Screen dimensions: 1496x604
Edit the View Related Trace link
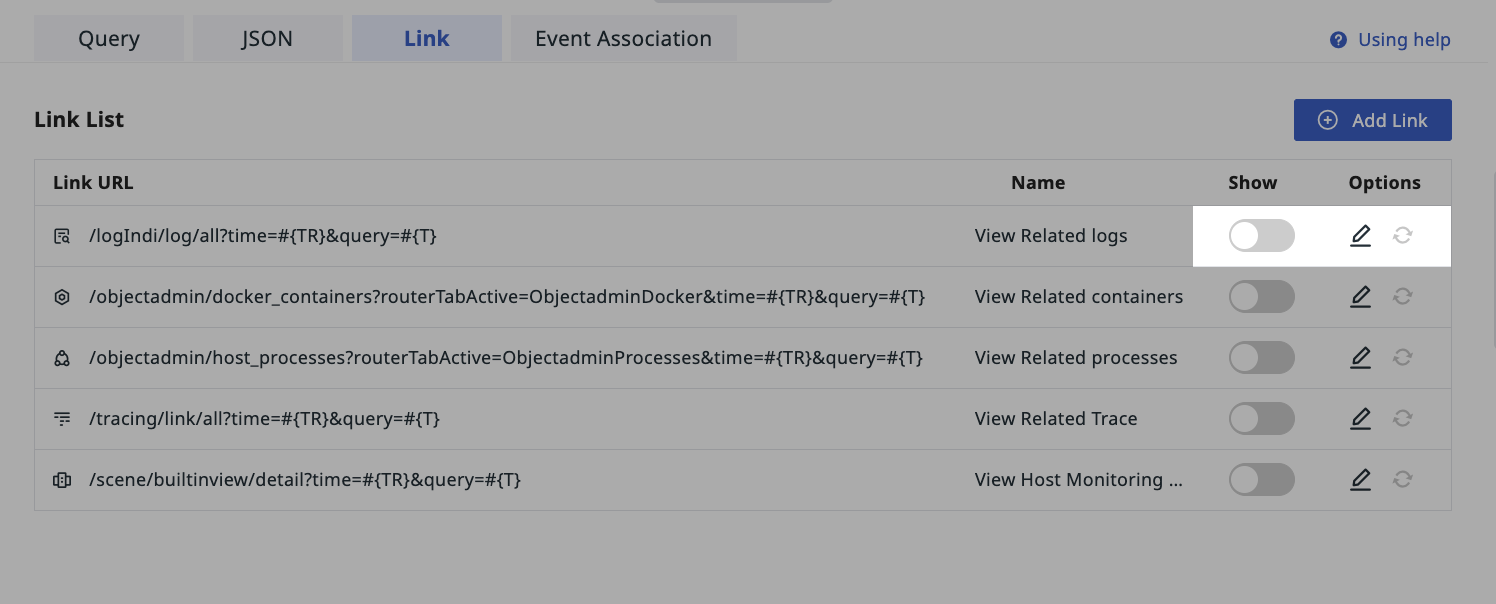[x=1360, y=419]
